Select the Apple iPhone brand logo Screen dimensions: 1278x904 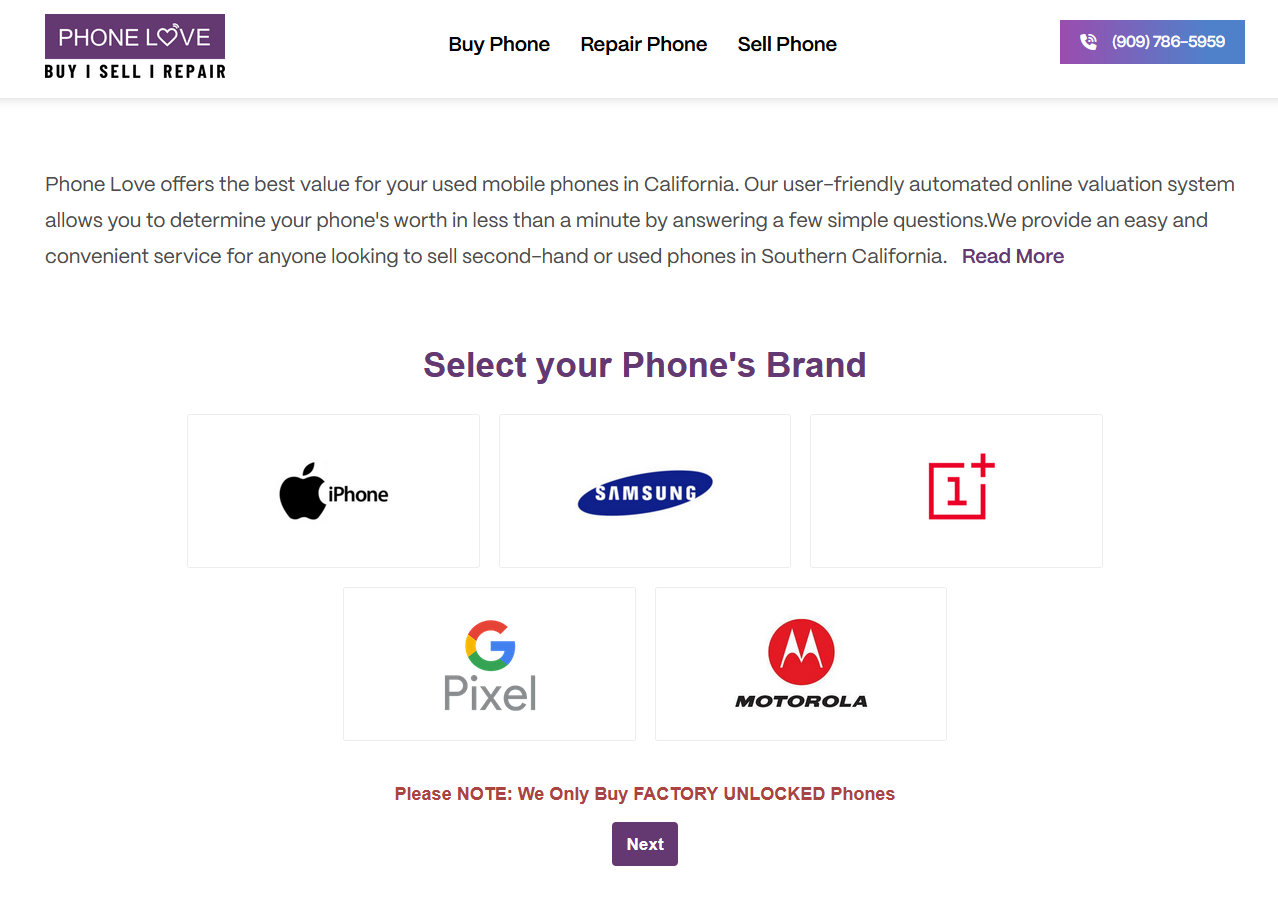333,491
